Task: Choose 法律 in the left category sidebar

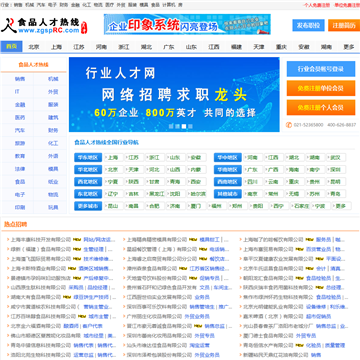Action: (20, 169)
